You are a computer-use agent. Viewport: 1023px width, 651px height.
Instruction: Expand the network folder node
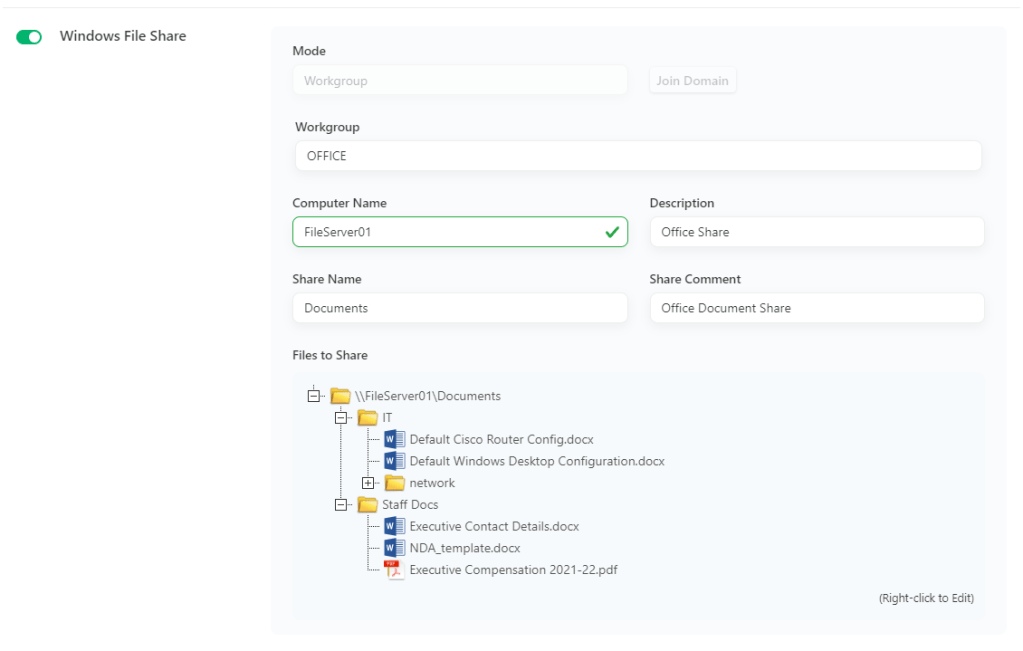(368, 483)
